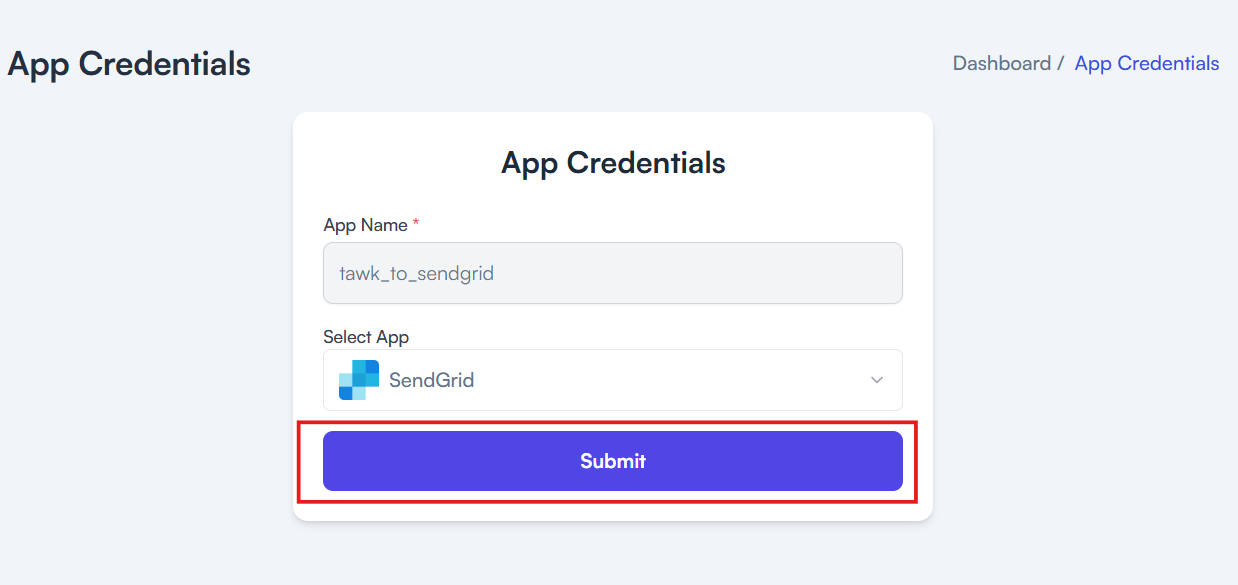
Task: Click the SendGrid logo icon
Action: tap(359, 380)
